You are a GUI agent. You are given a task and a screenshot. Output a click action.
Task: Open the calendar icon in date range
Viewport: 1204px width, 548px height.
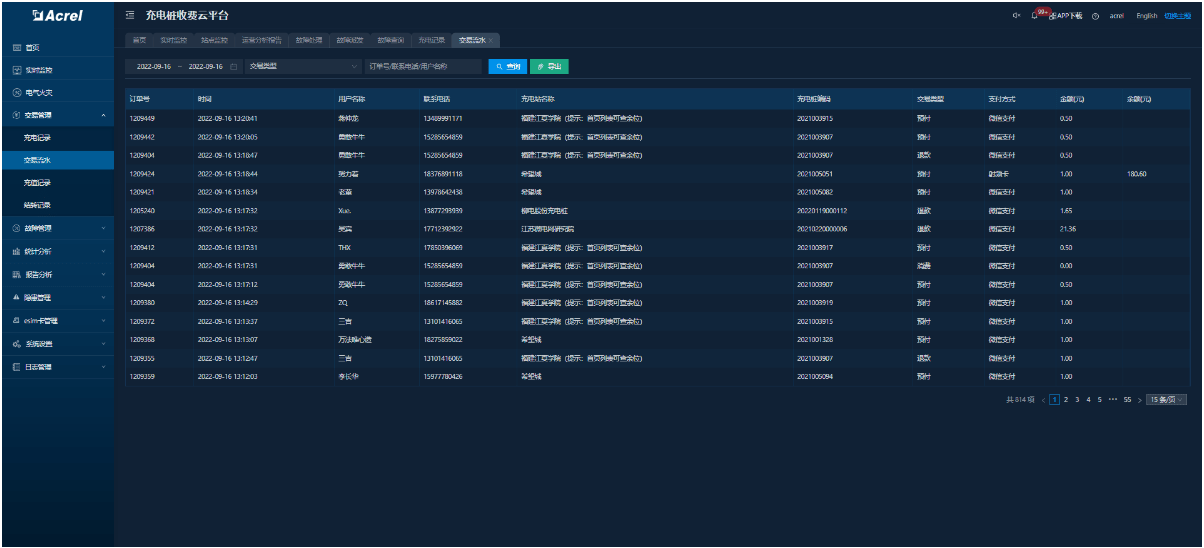(x=234, y=66)
